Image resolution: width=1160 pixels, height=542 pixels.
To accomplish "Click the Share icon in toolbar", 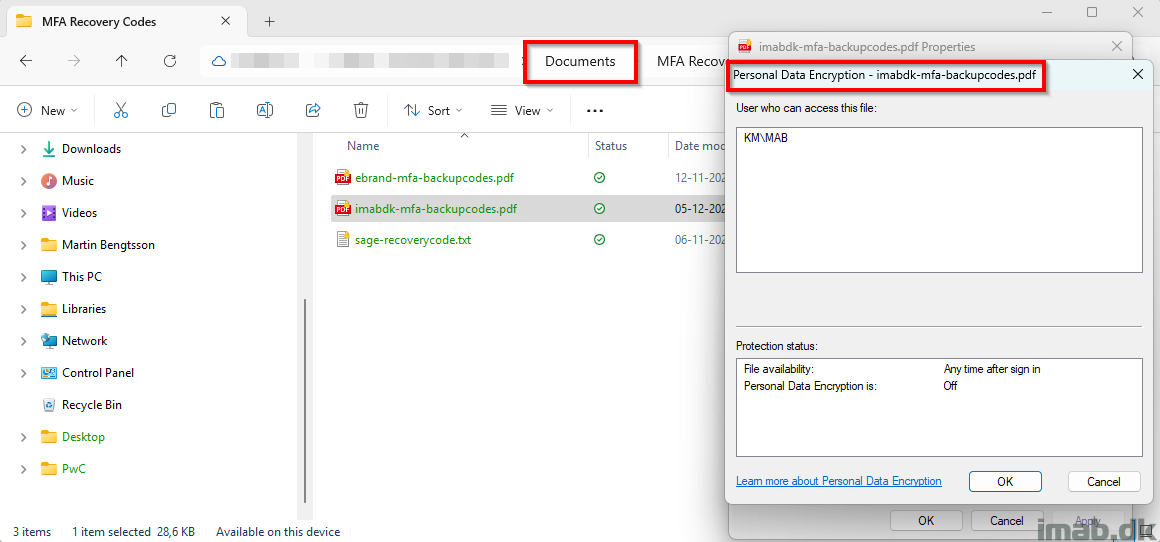I will [x=313, y=110].
